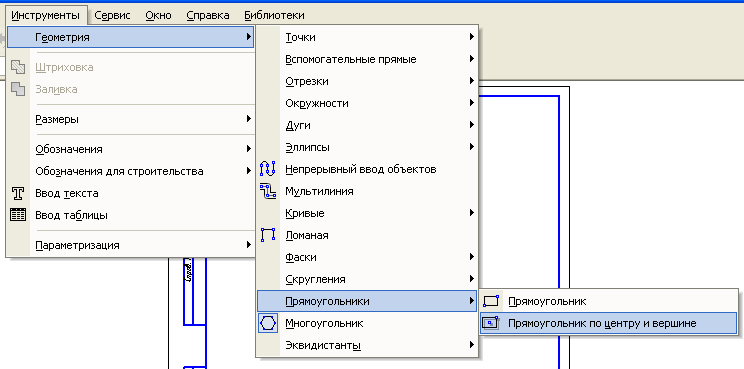Click the Ввод таблицы table icon
This screenshot has height=369, width=744.
(18, 215)
